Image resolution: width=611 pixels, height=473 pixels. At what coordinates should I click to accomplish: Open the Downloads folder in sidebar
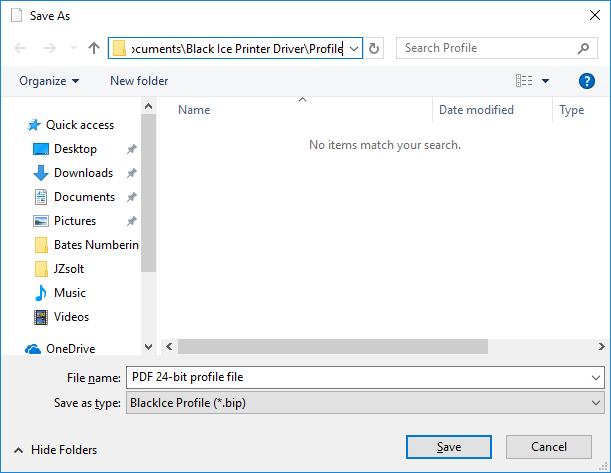click(x=83, y=173)
